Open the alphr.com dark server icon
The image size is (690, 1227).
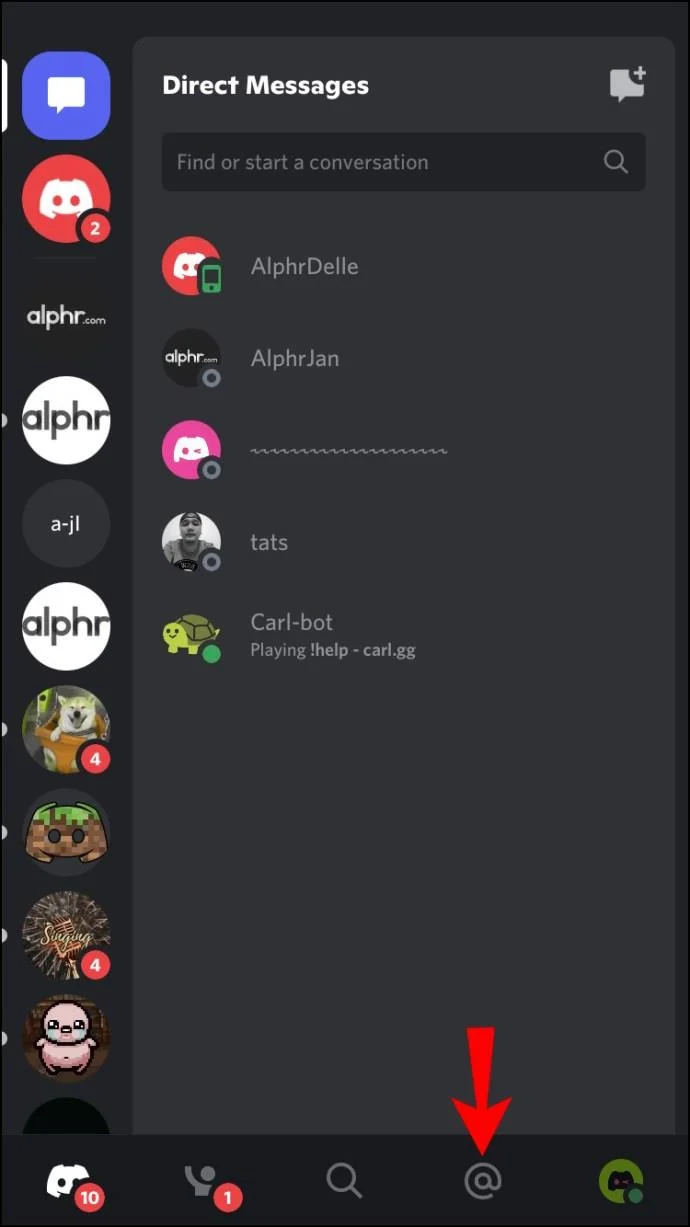coord(66,318)
